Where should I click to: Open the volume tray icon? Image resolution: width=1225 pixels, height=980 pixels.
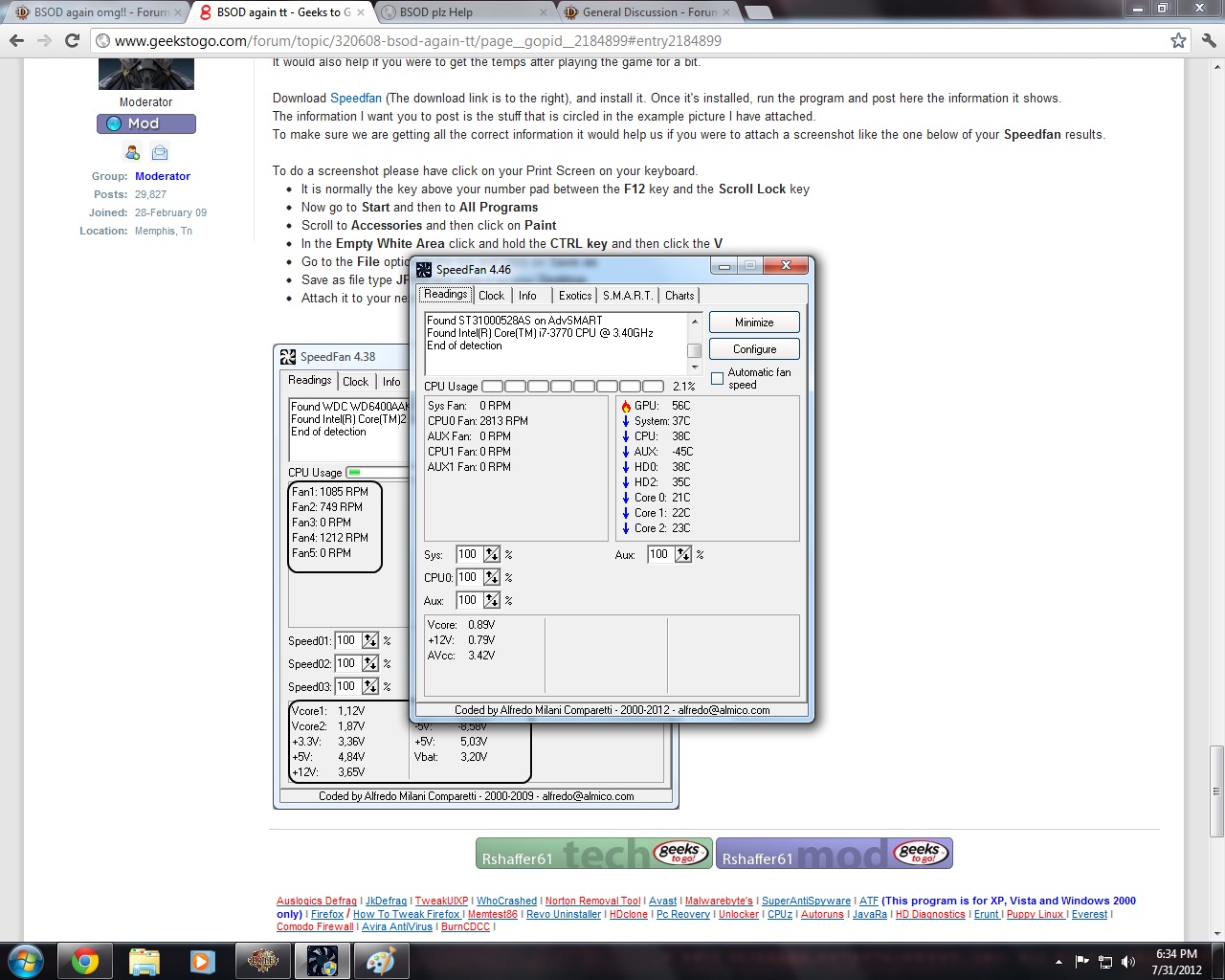pyautogui.click(x=1128, y=962)
